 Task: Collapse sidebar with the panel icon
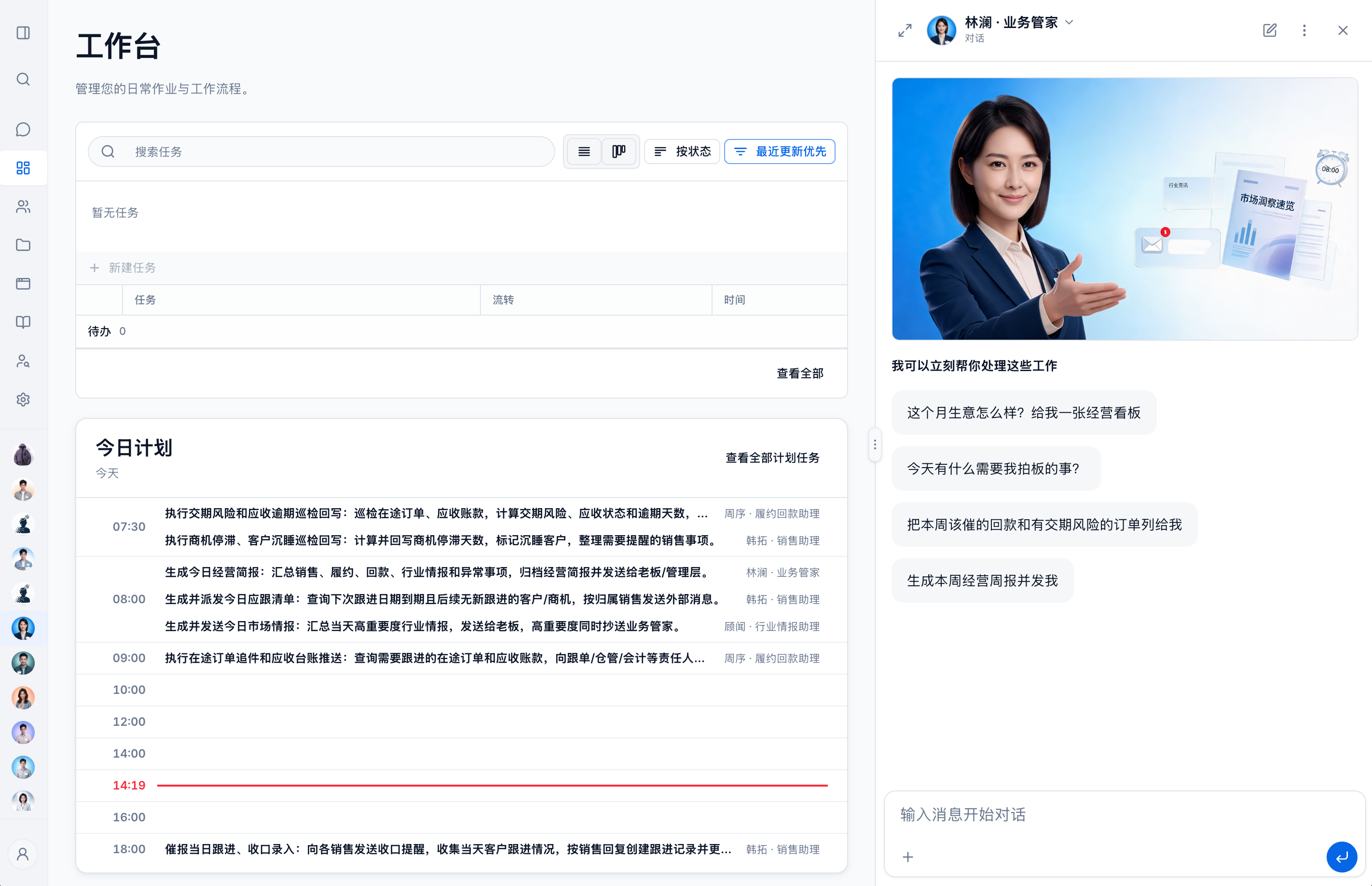(23, 33)
